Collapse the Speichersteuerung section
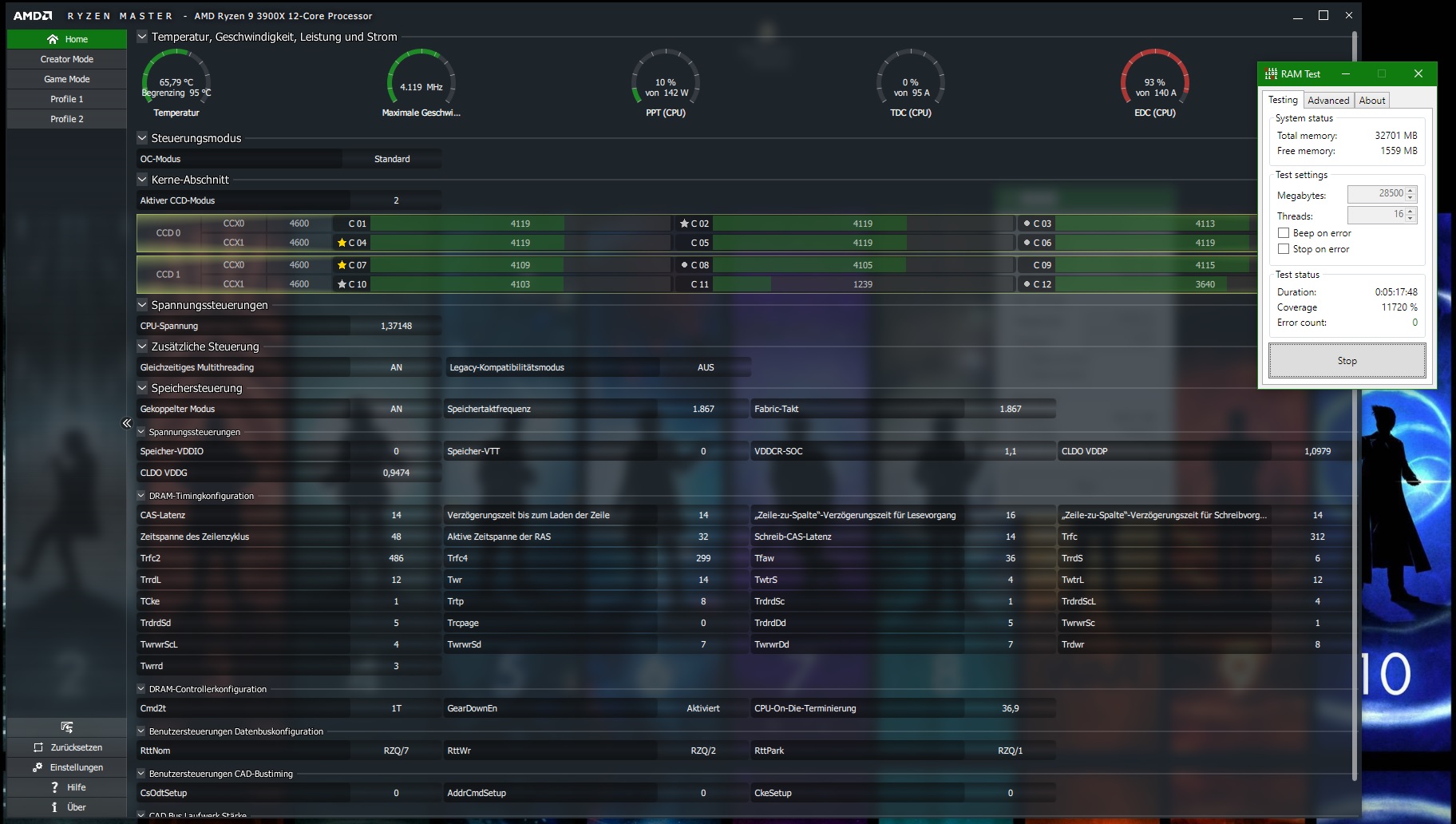1456x824 pixels. pyautogui.click(x=142, y=388)
